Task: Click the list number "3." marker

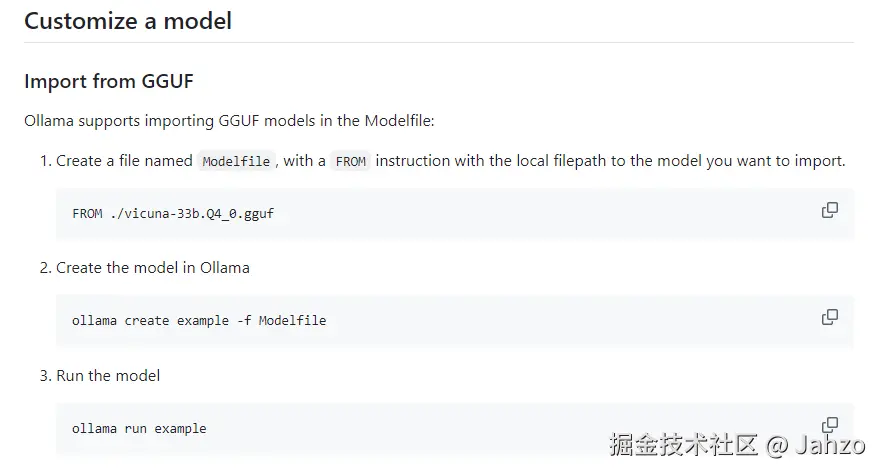Action: (x=45, y=375)
